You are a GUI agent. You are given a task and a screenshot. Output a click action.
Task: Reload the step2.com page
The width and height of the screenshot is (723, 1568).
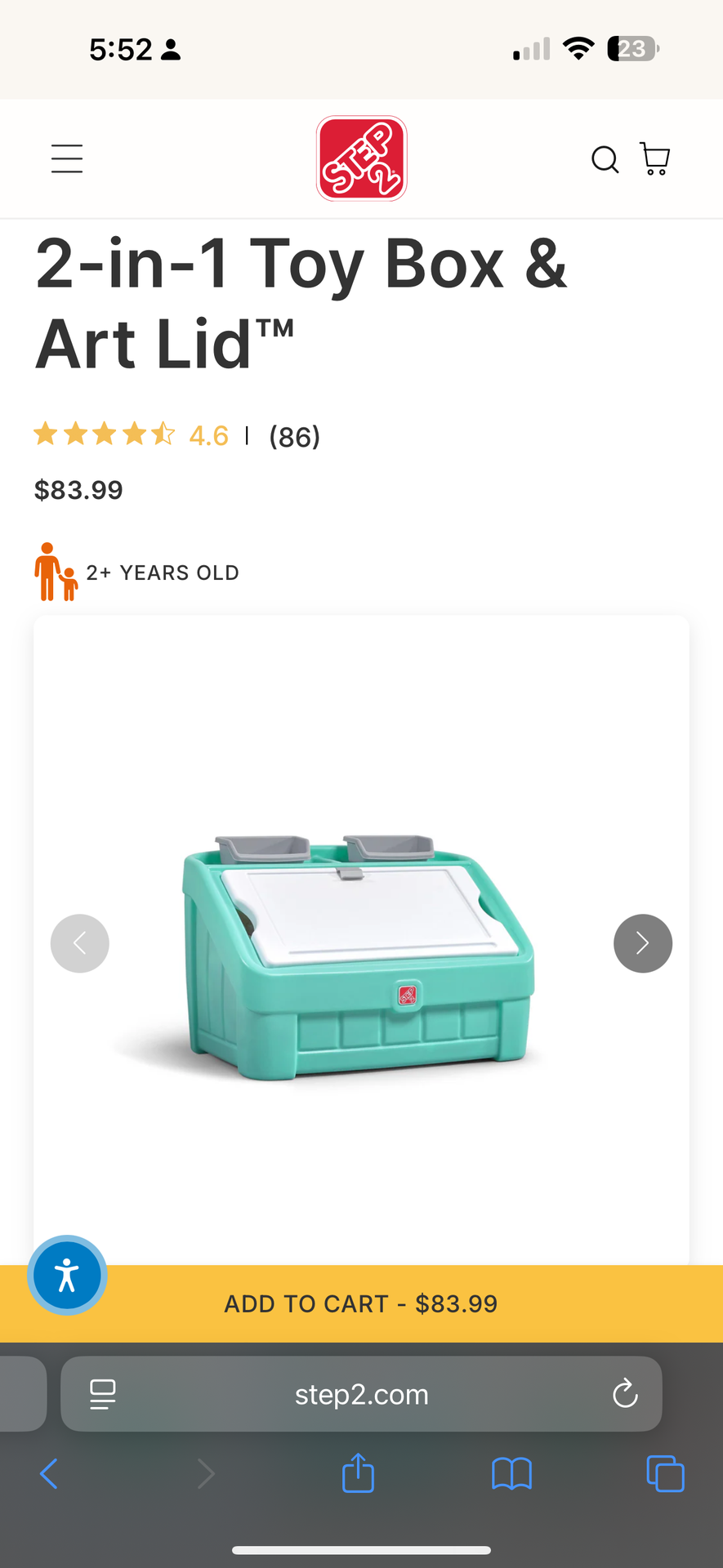(625, 1393)
